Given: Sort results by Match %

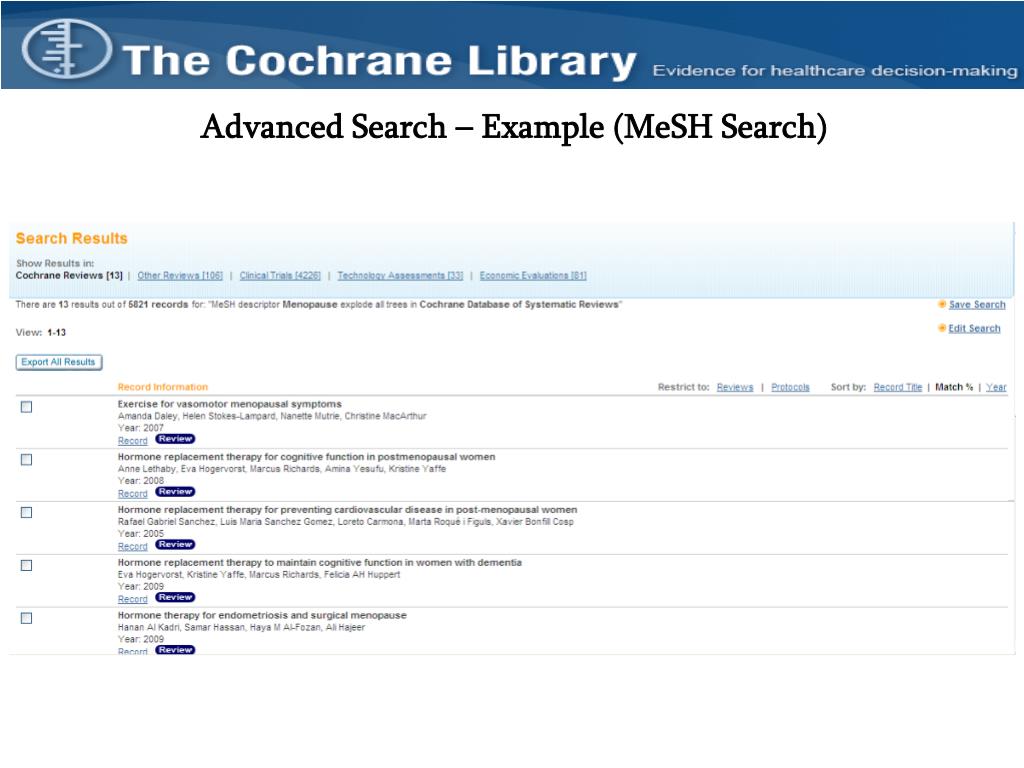Looking at the screenshot, I should (x=954, y=387).
